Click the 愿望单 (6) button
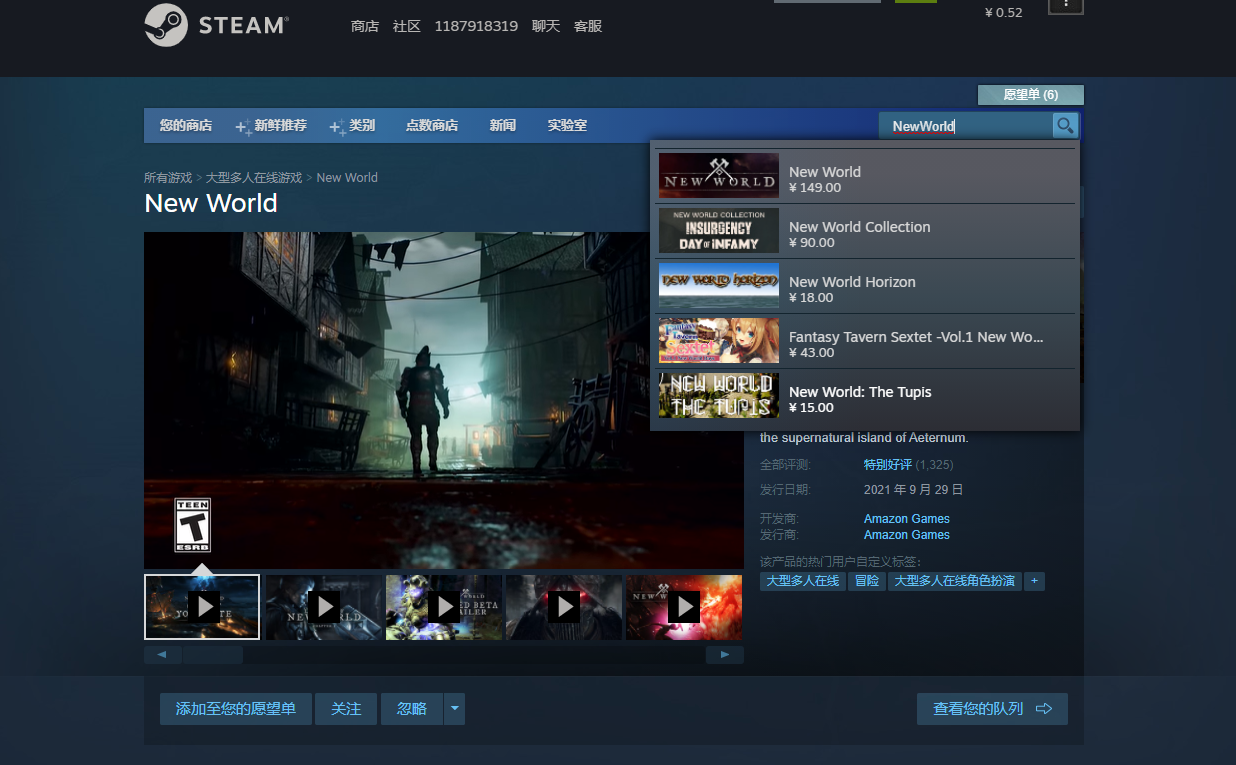The image size is (1236, 765). click(1031, 95)
